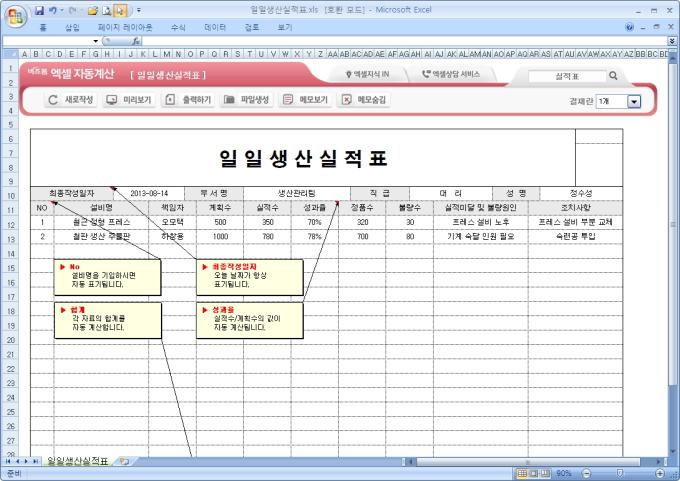The height and width of the screenshot is (481, 680).
Task: Switch to Normal view icon in status bar
Action: pos(523,473)
